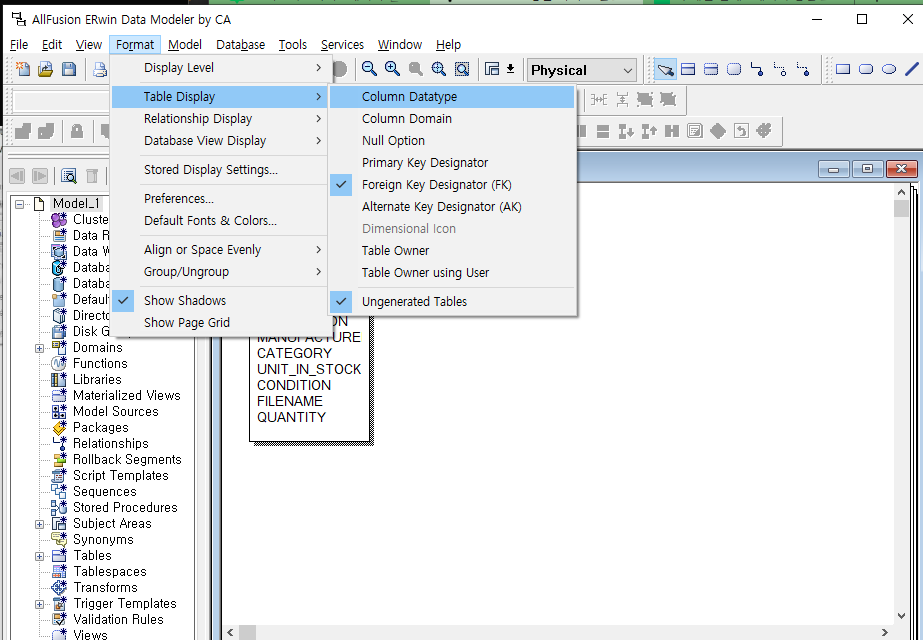
Task: Expand the Tables tree node
Action: point(39,556)
